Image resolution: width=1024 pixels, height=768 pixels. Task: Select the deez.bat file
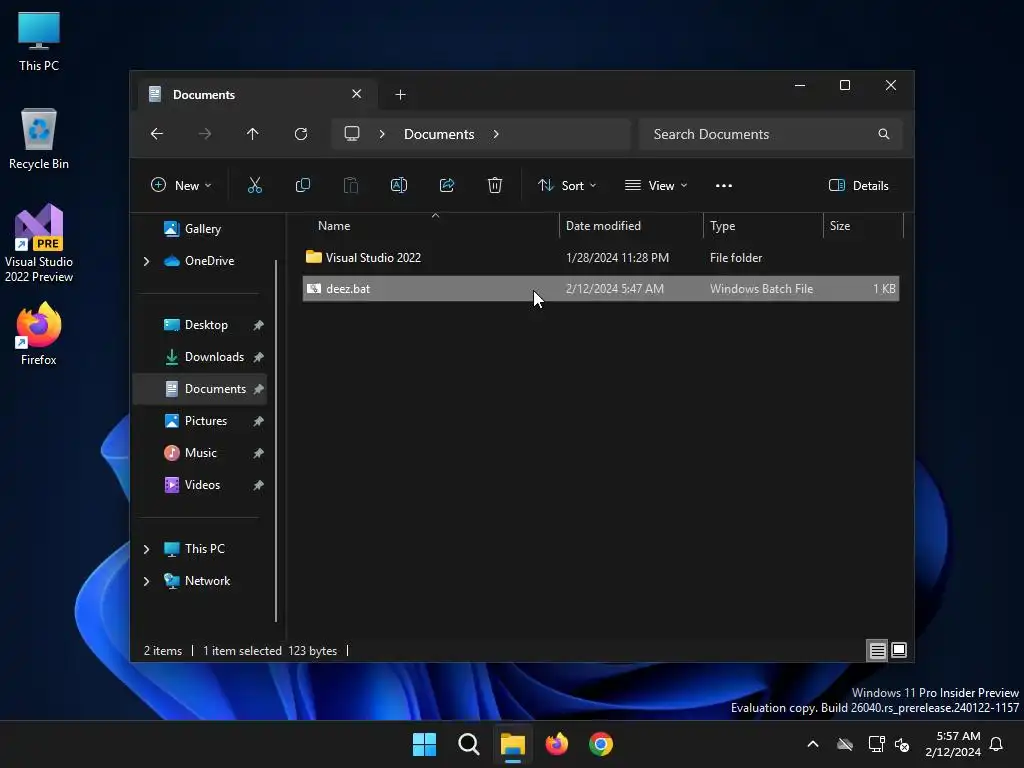coord(601,289)
